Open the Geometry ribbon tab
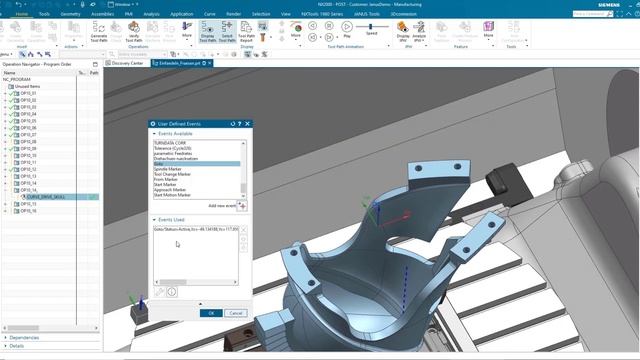640x360 pixels. [70, 14]
